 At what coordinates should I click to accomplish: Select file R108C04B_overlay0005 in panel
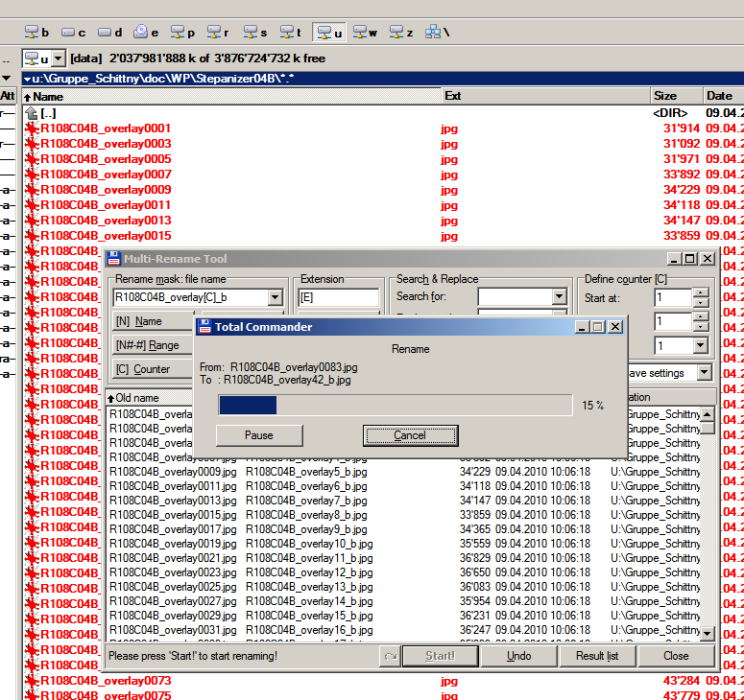pos(105,159)
